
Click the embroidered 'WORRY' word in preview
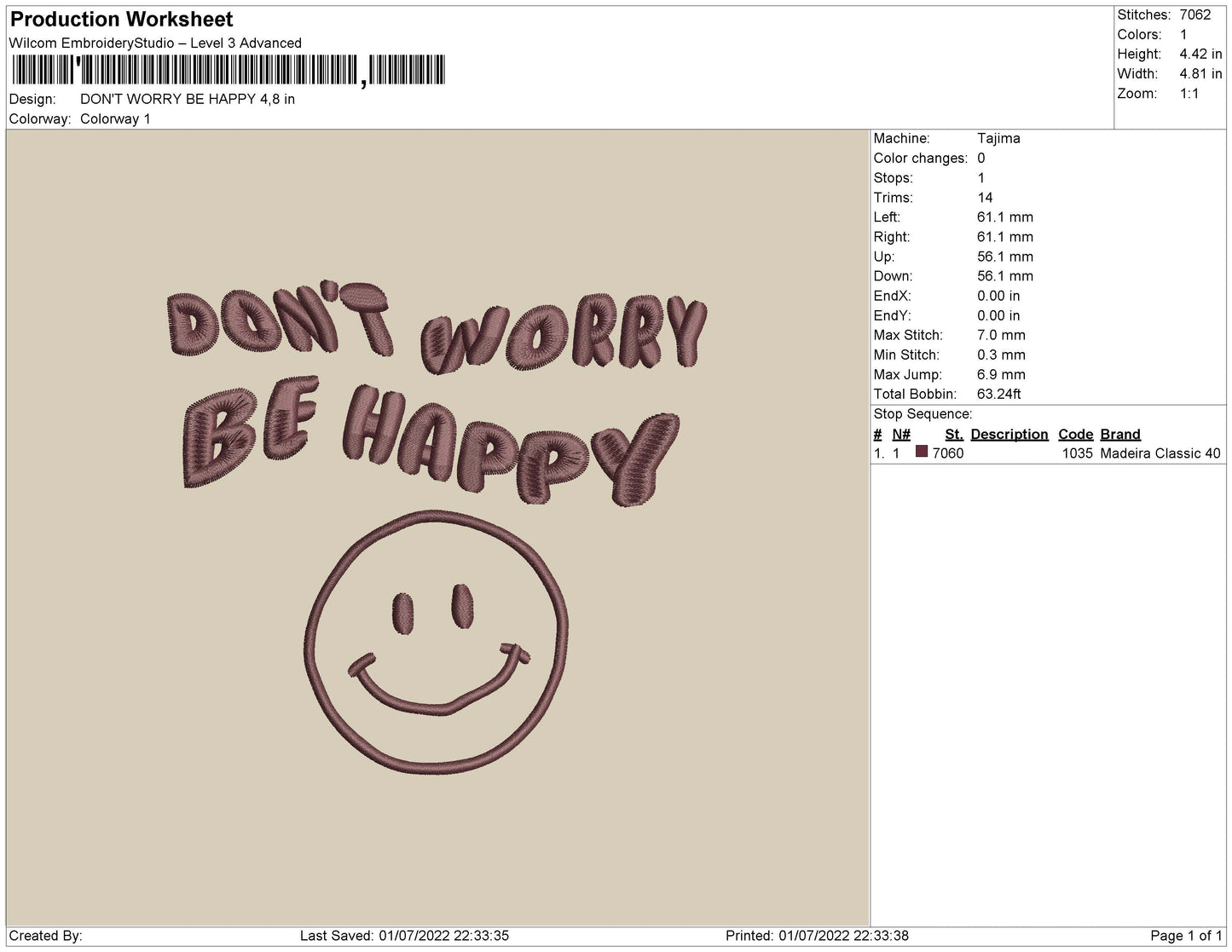[564, 333]
